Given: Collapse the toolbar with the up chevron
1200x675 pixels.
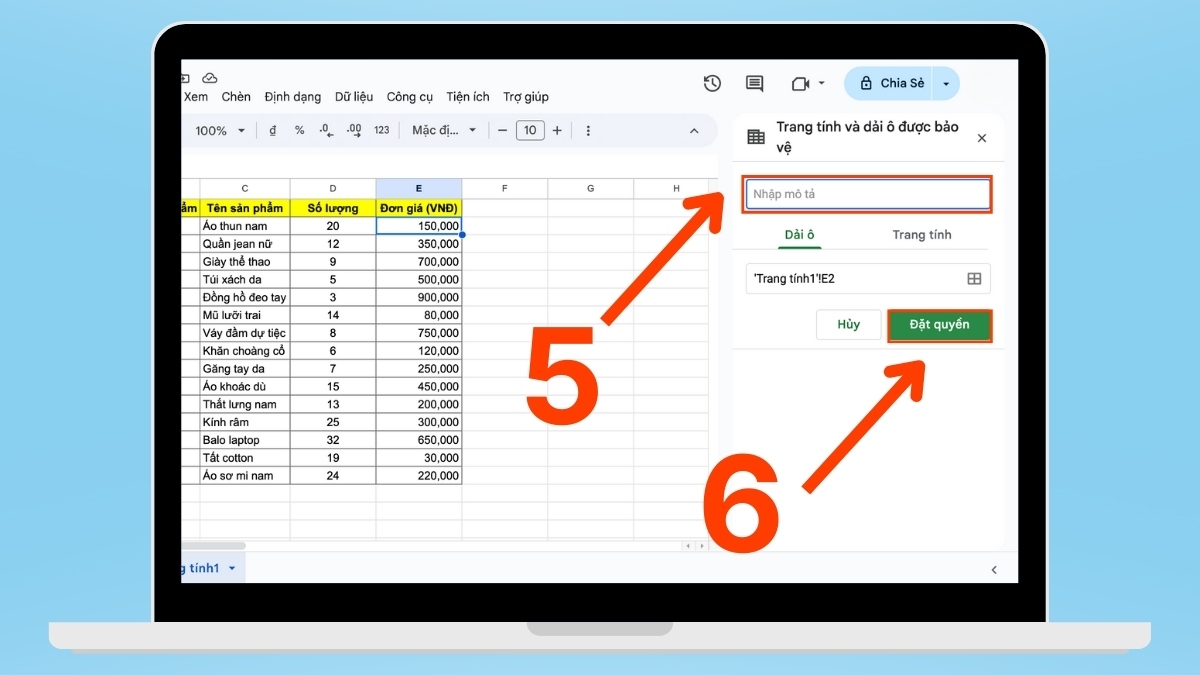Looking at the screenshot, I should click(695, 131).
